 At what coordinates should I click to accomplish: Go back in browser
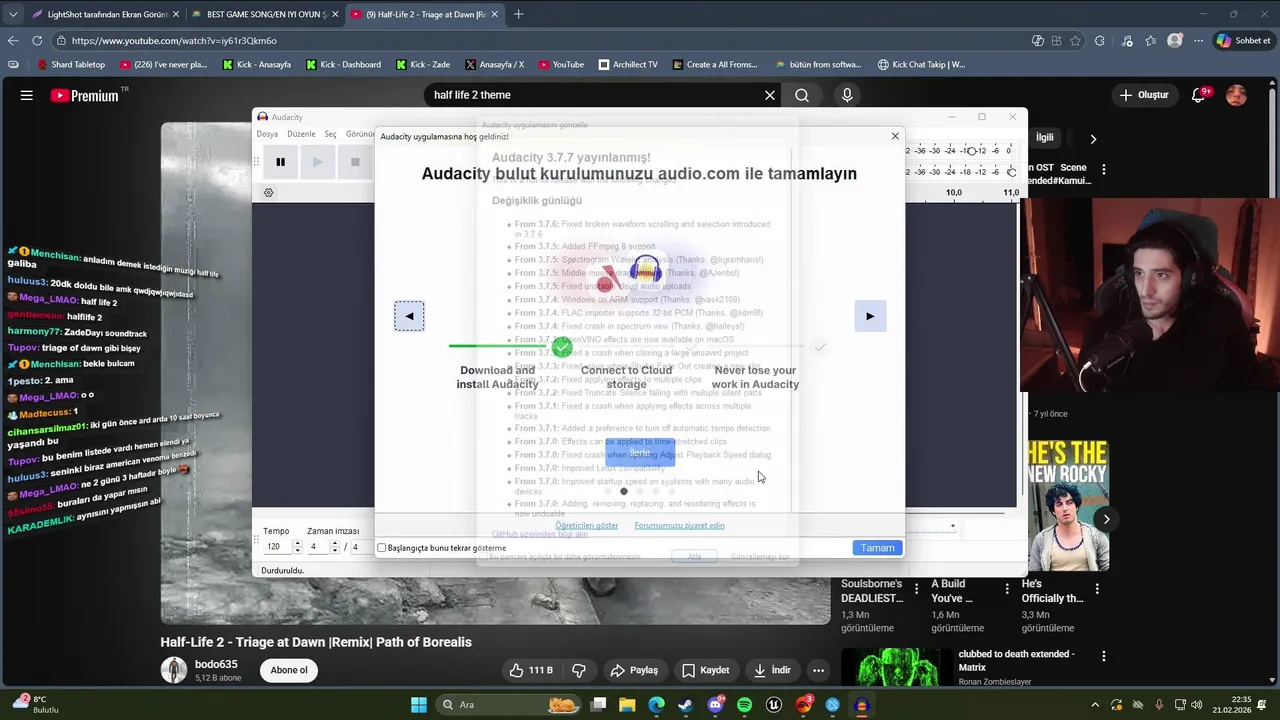coord(13,41)
